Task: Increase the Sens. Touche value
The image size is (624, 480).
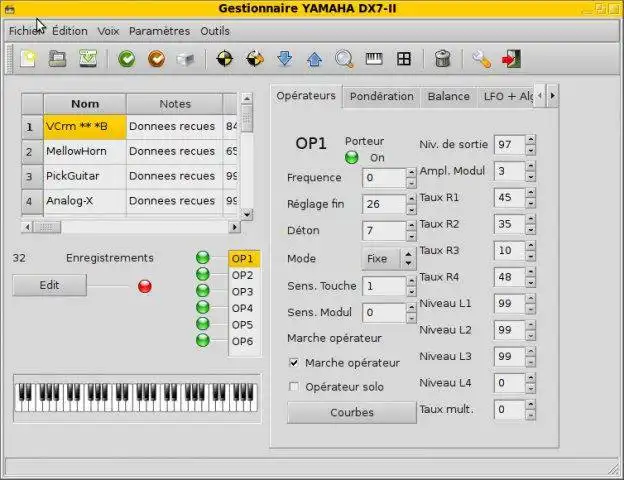Action: pos(411,281)
